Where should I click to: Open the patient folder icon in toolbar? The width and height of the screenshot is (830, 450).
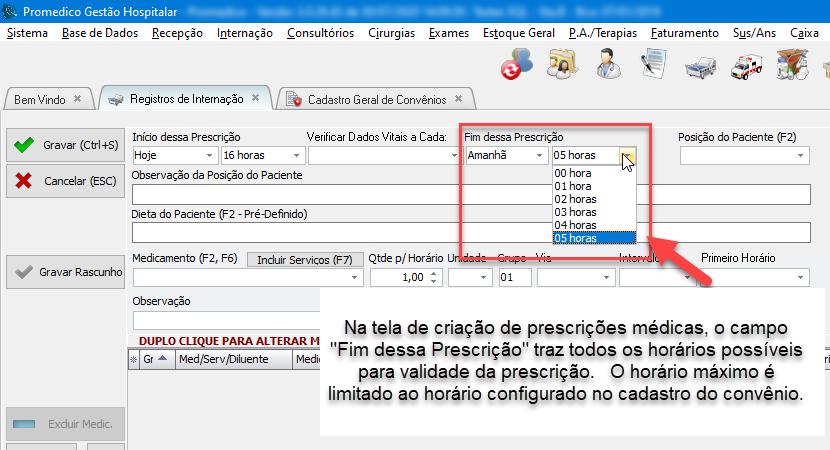click(x=560, y=65)
